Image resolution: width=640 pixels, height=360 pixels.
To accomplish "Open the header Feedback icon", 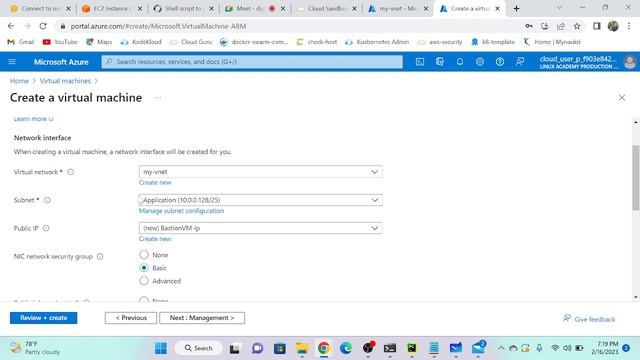I will [520, 62].
